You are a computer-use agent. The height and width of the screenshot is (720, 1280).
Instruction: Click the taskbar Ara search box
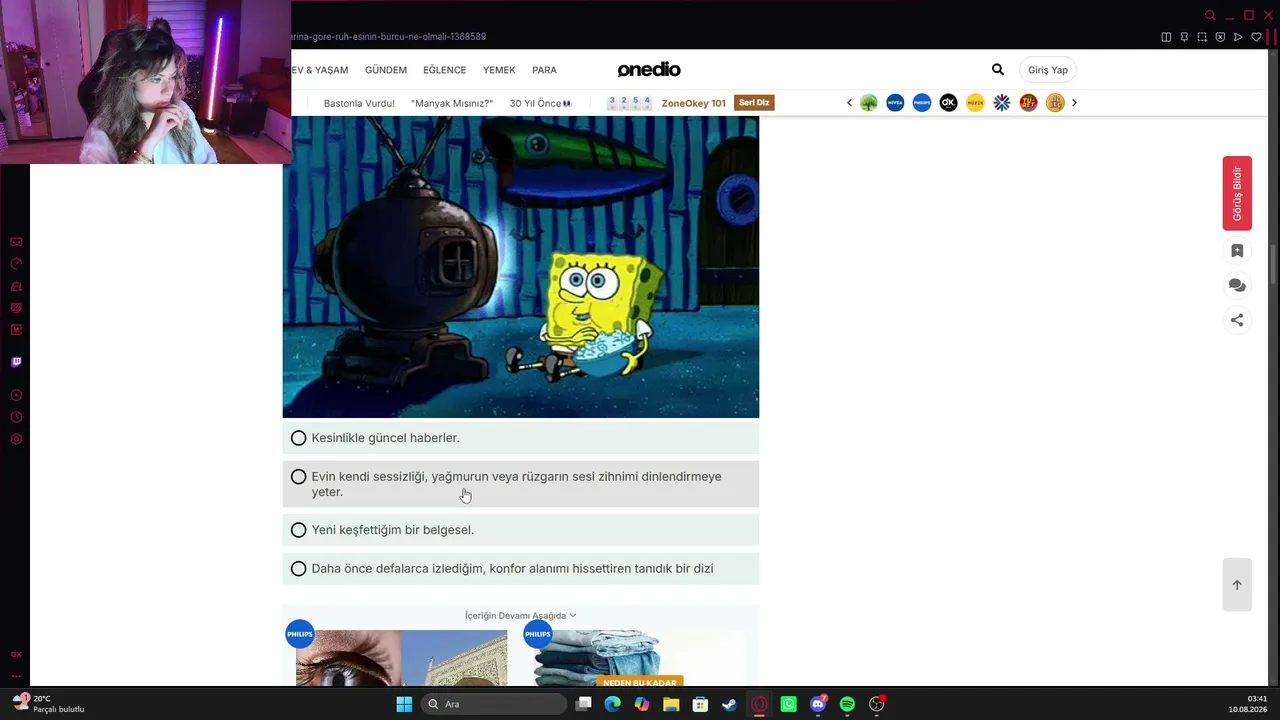[x=494, y=704]
